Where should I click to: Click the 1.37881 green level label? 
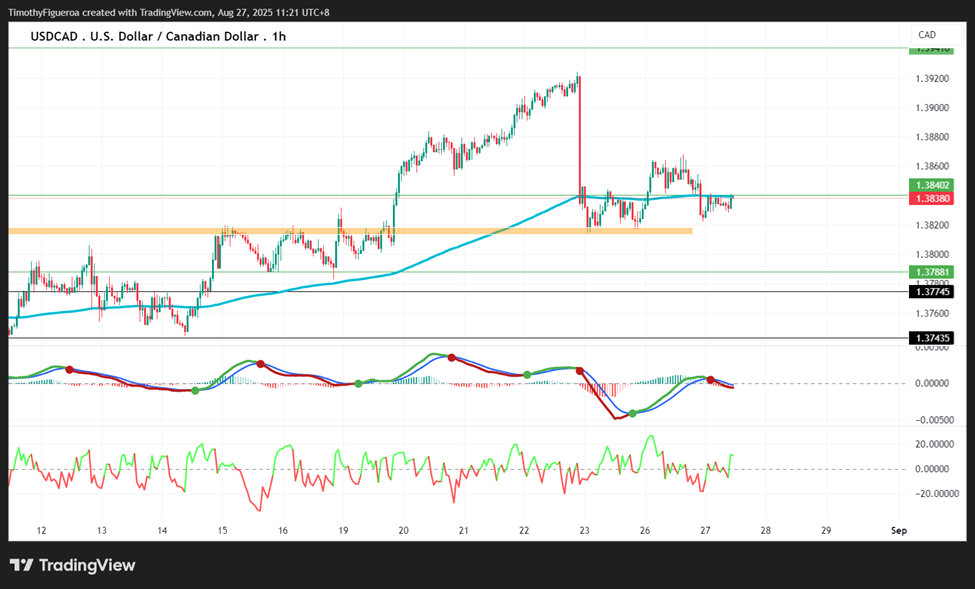931,272
